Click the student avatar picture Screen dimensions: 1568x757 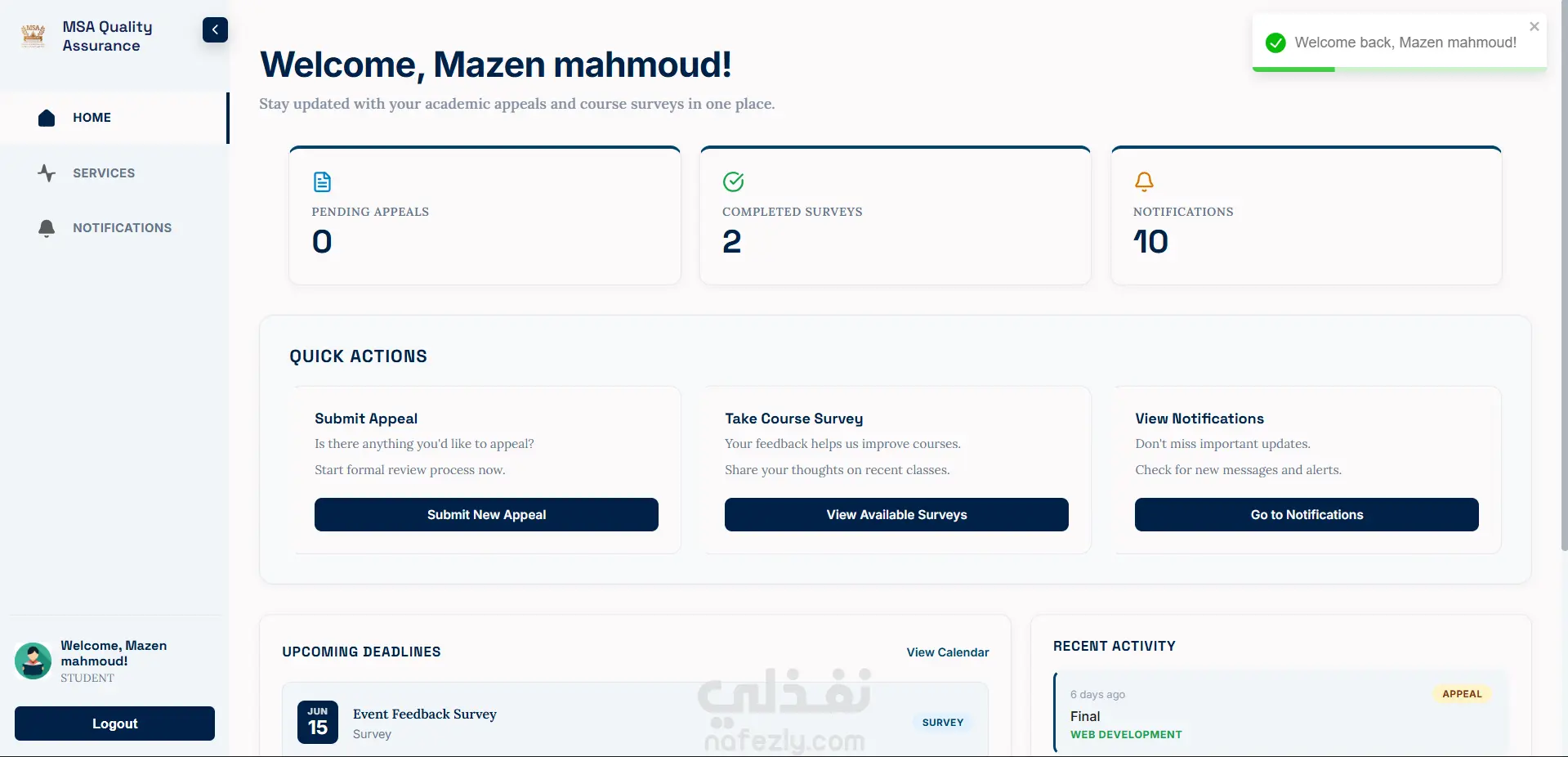(x=33, y=661)
